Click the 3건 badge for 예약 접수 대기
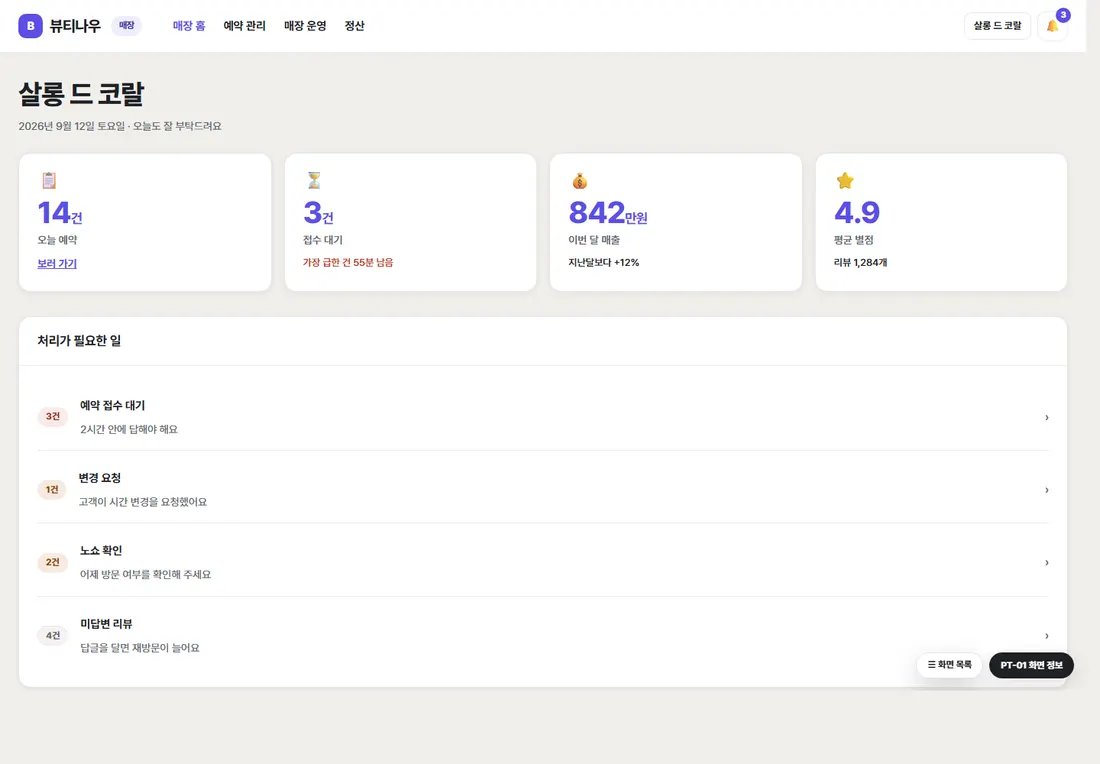 pos(53,417)
